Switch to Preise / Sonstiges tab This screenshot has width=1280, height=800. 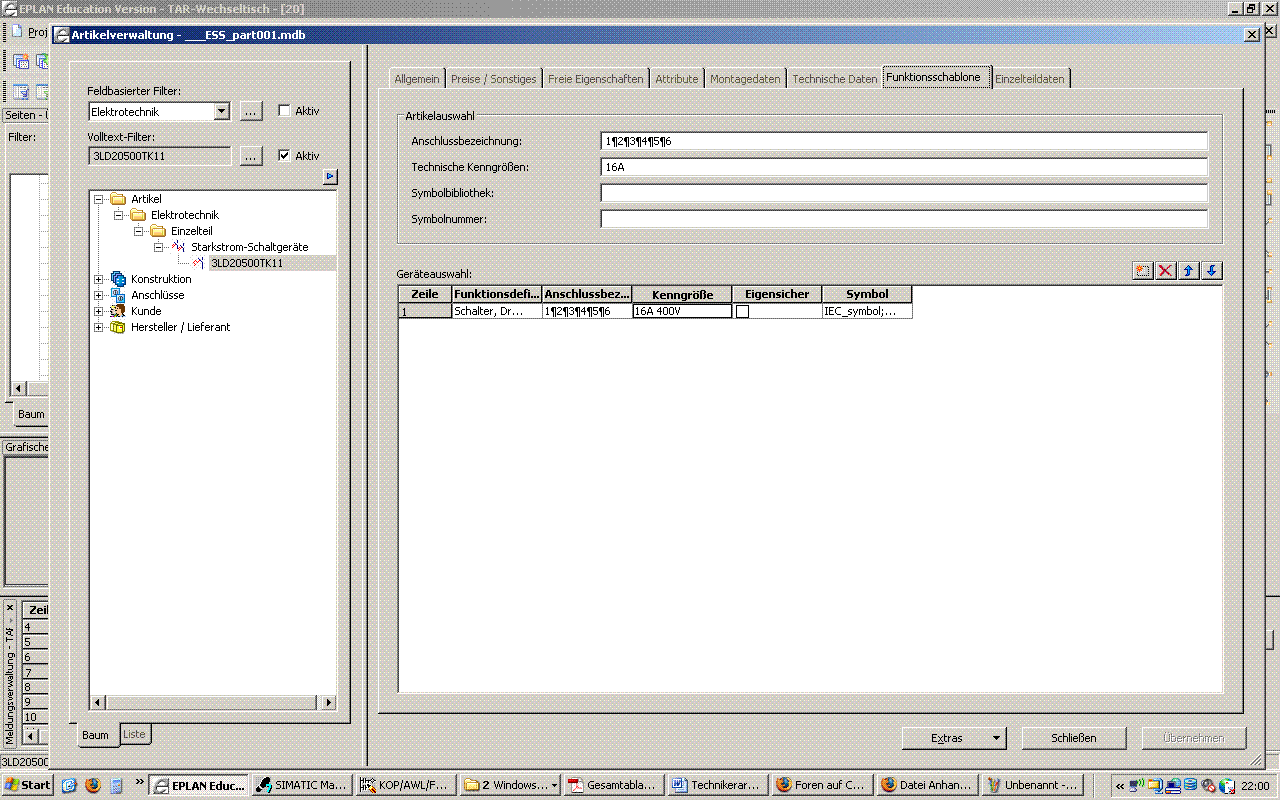tap(493, 79)
